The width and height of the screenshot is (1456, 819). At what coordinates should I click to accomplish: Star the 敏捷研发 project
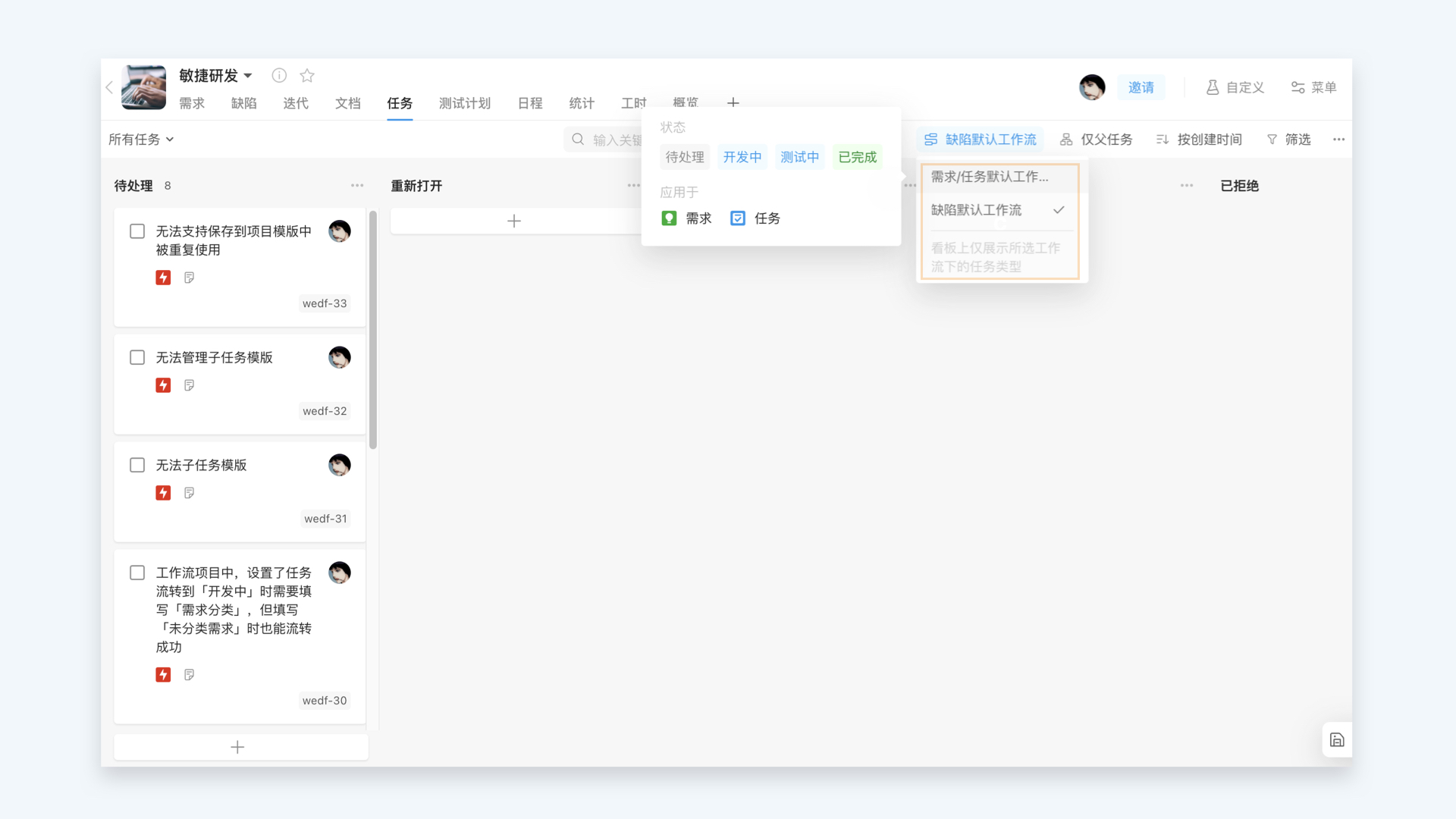306,75
